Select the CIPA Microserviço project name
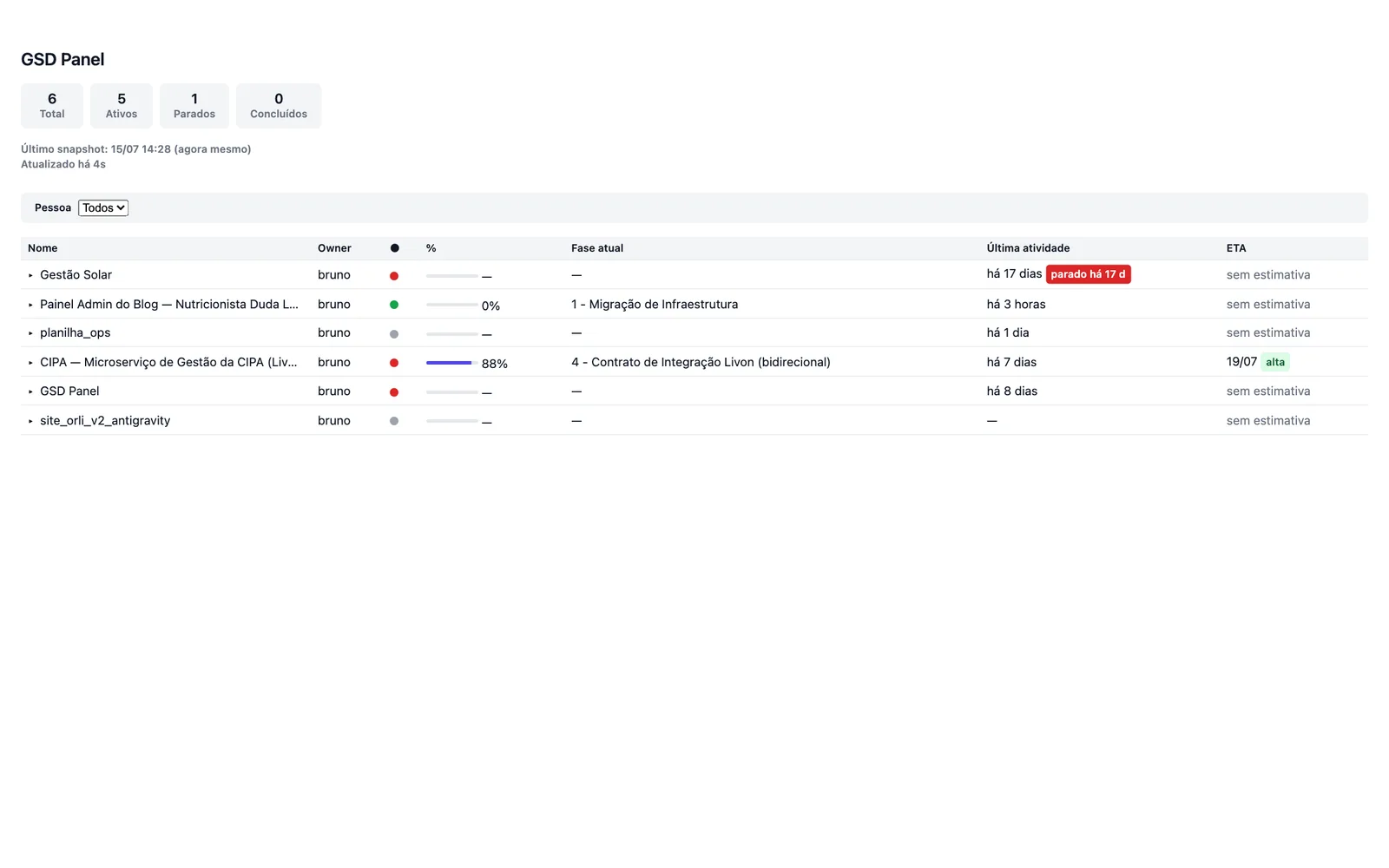 click(x=168, y=363)
